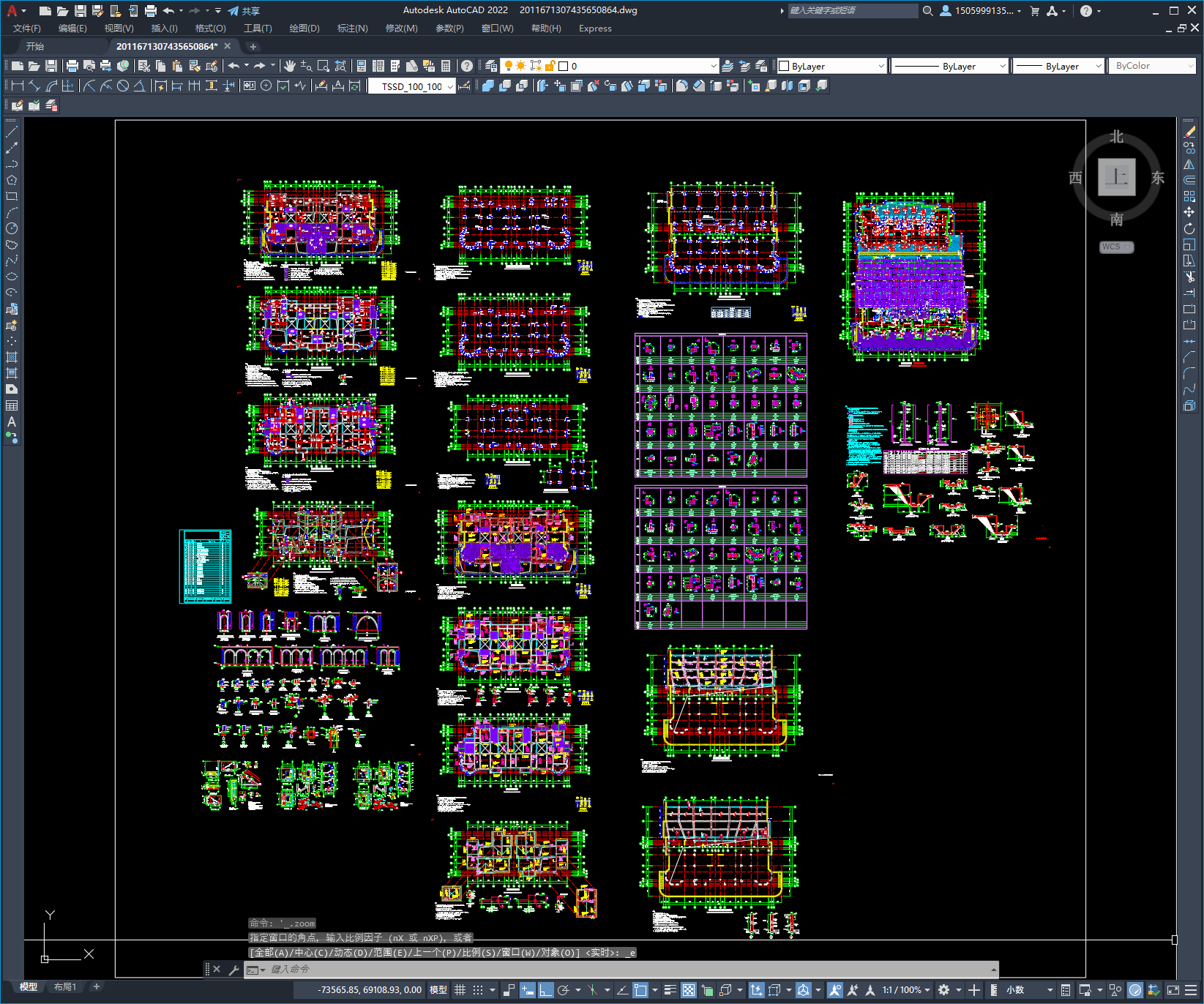The width and height of the screenshot is (1204, 1004).
Task: Click the Cut icon in standard toolbar
Action: coord(144,66)
